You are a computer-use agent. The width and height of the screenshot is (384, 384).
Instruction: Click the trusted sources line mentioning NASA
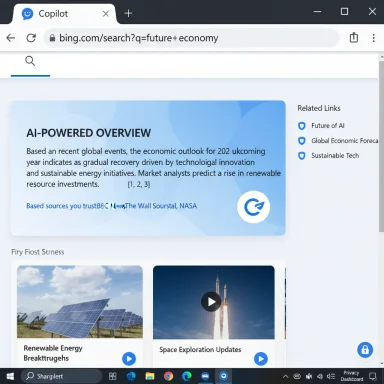click(x=111, y=206)
